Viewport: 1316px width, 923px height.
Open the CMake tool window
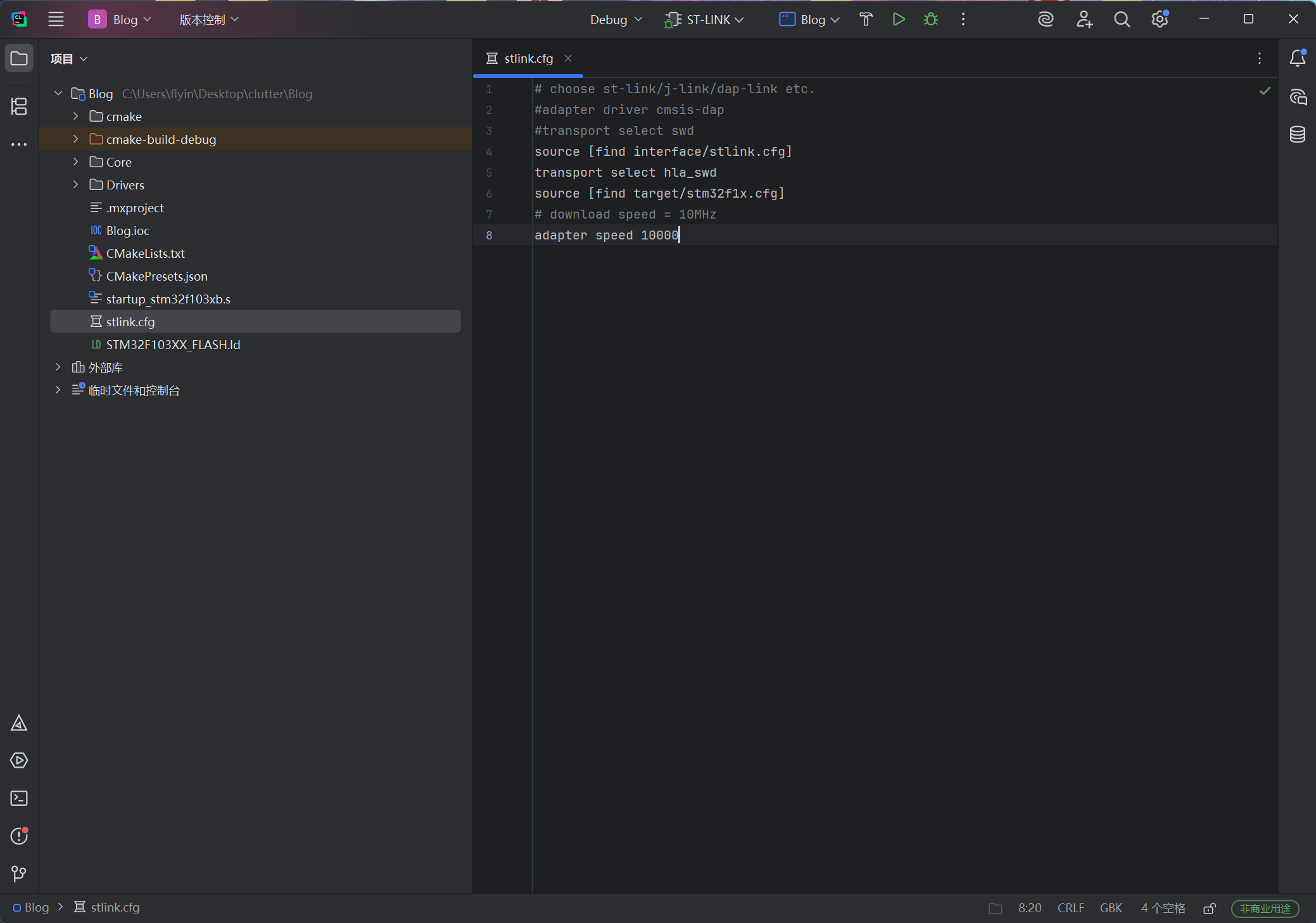[x=19, y=723]
